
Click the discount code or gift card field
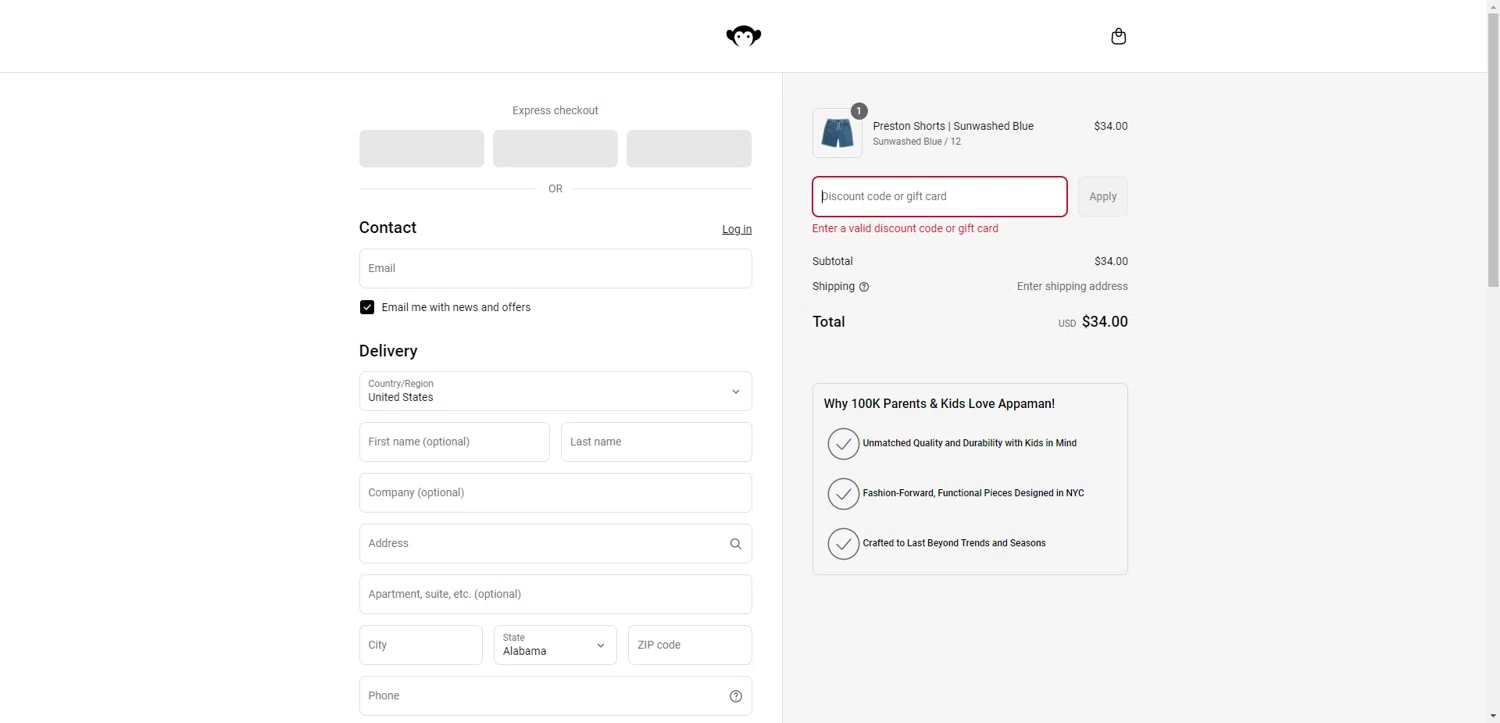939,197
